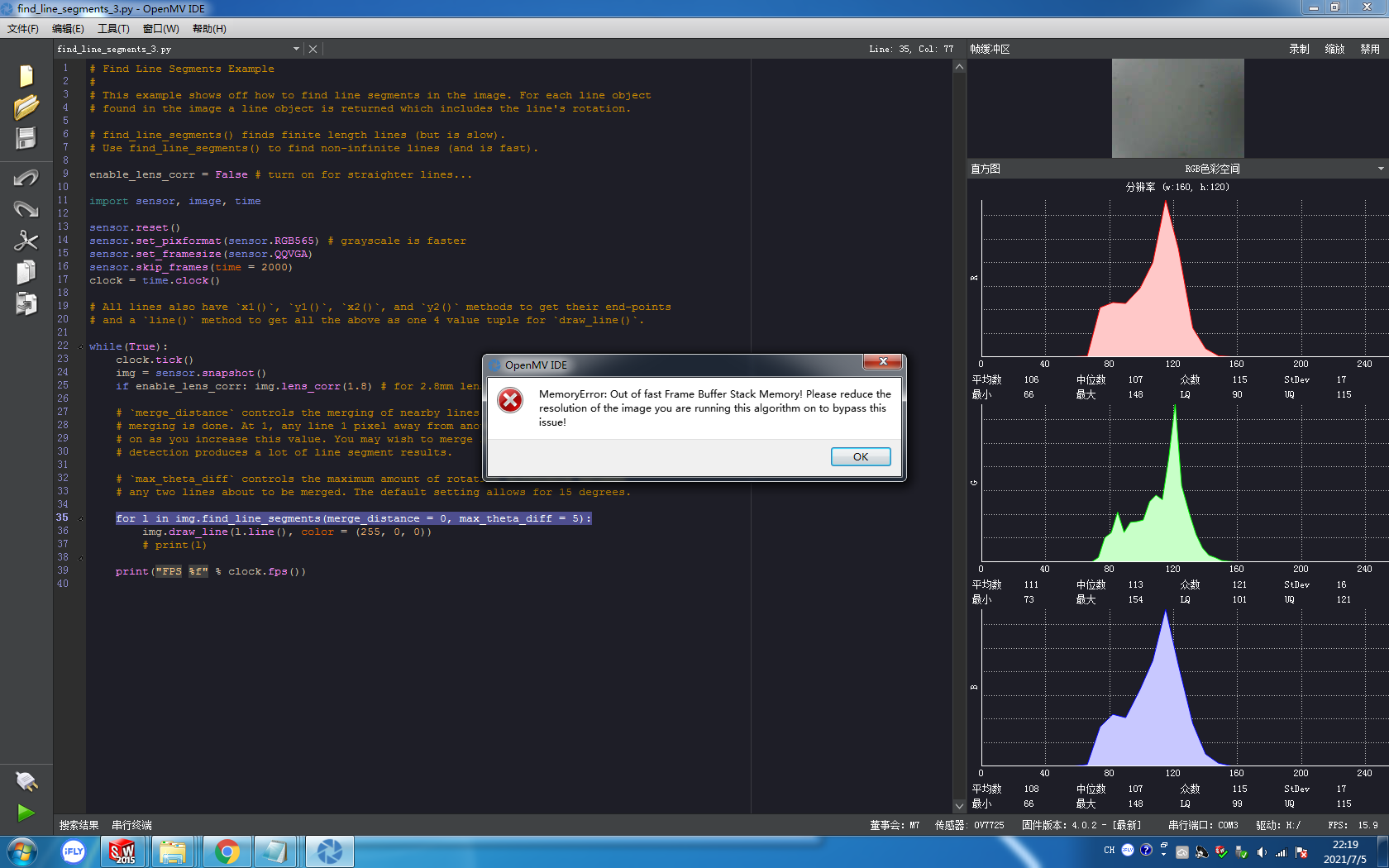Click the 固件版本: 4.0.2 - [最新] status entry
Screen dimensions: 1389x868
click(x=1081, y=825)
